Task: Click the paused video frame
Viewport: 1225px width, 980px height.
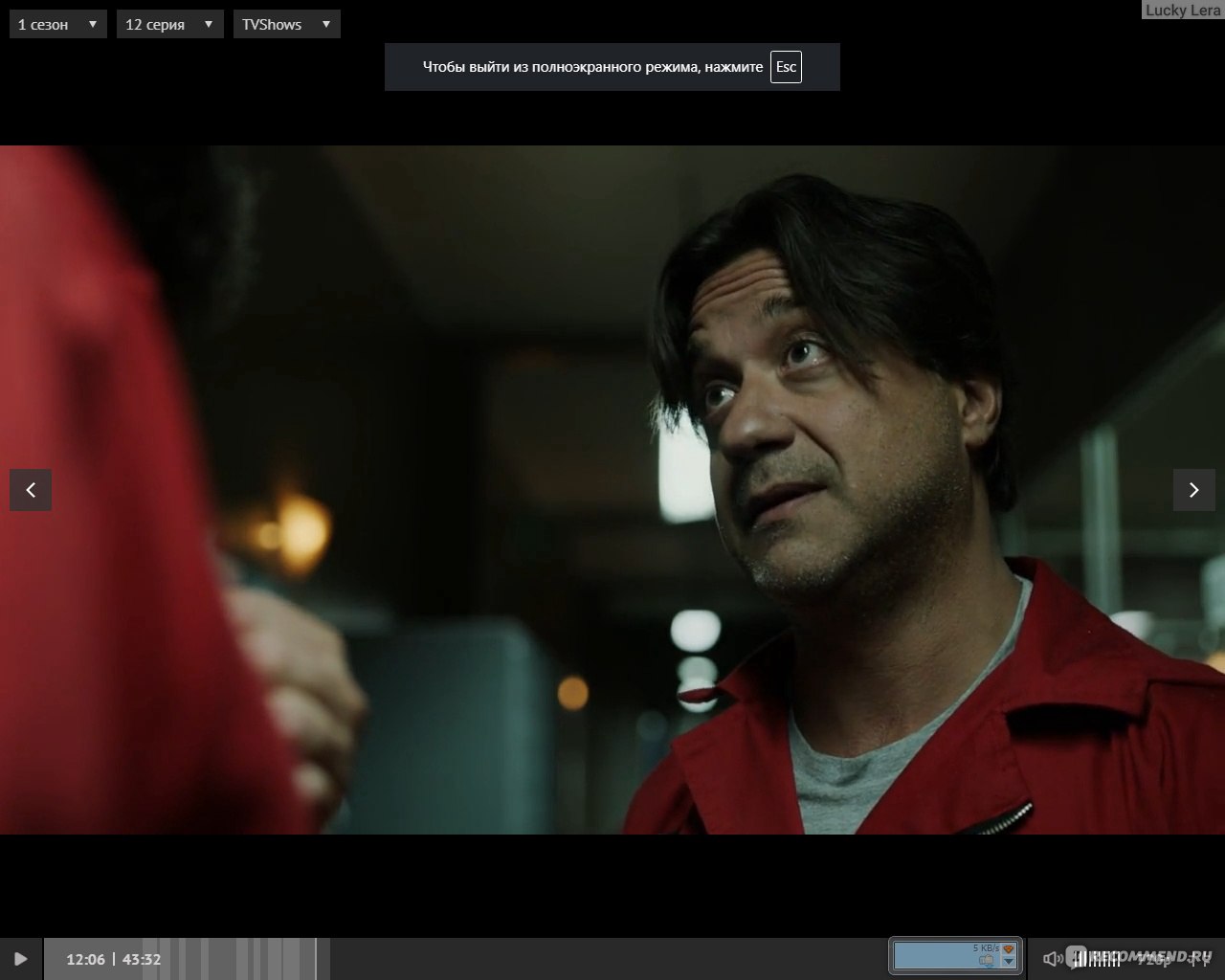Action: [612, 490]
